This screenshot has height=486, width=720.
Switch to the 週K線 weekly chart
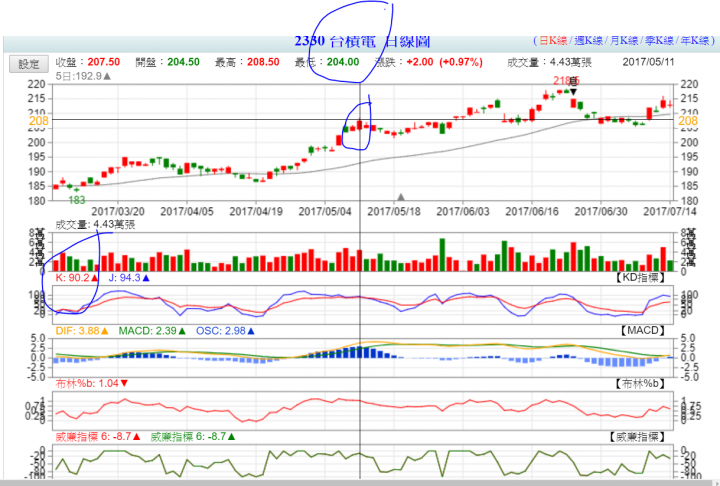click(588, 40)
